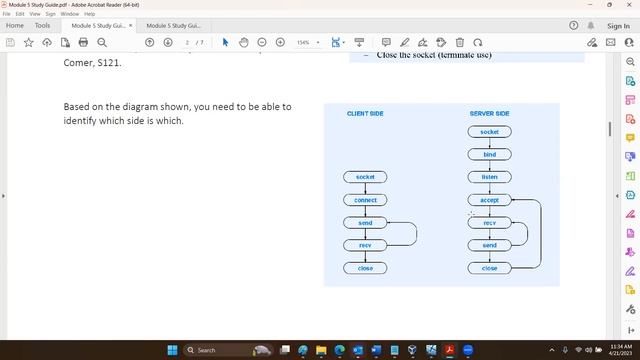640x360 pixels.
Task: Zoom in with plus button
Action: tap(280, 42)
